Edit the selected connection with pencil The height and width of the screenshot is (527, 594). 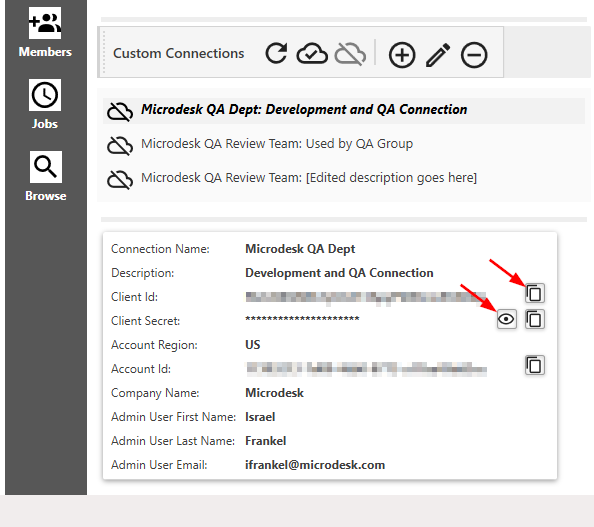click(x=438, y=55)
